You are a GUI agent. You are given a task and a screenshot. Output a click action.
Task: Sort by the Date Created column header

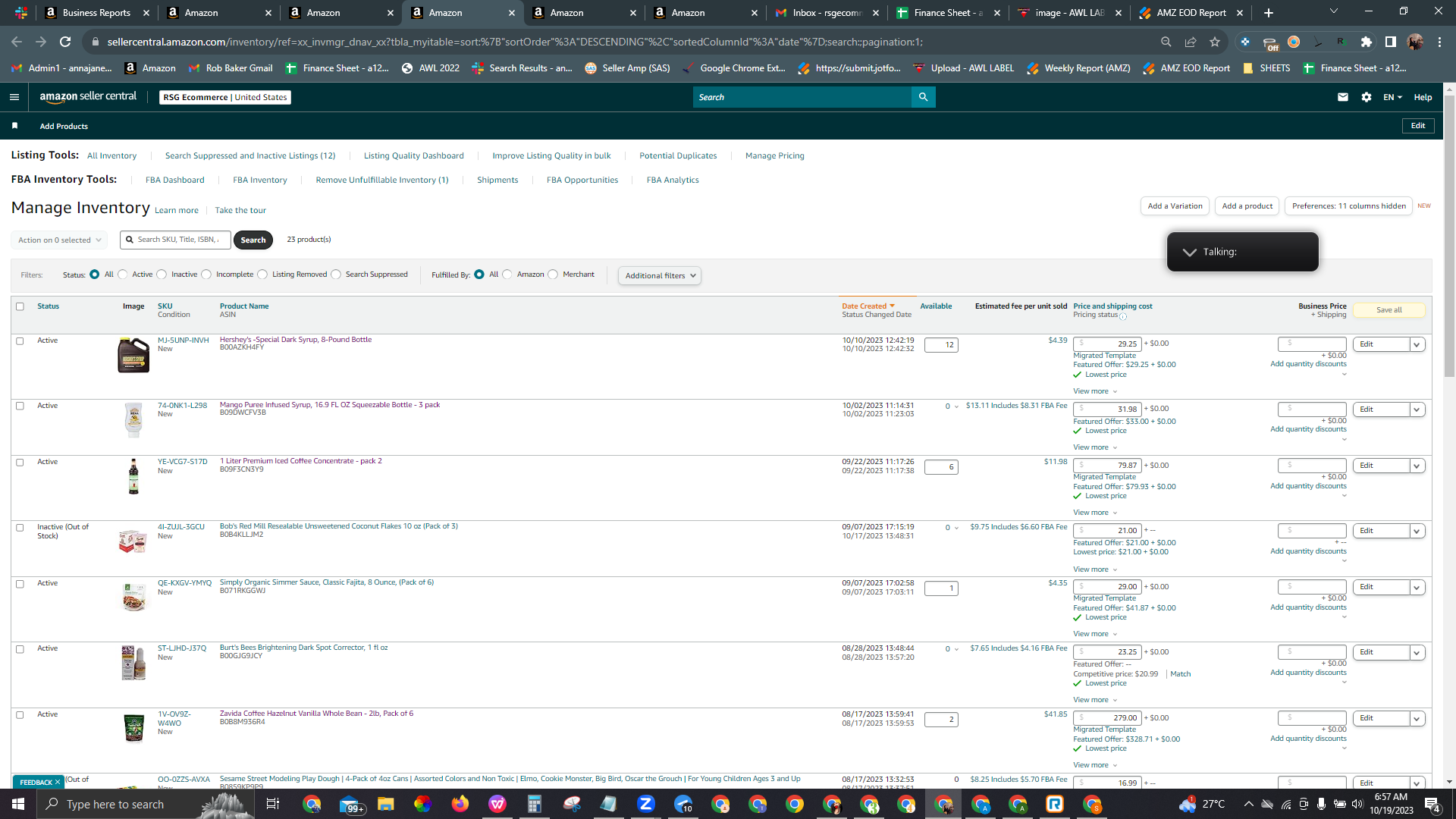click(x=868, y=306)
